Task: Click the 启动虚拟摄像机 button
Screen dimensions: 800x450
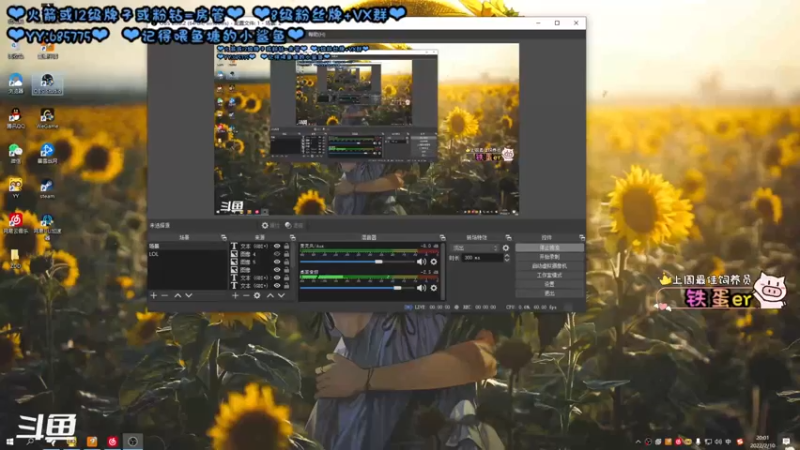Action: [549, 266]
